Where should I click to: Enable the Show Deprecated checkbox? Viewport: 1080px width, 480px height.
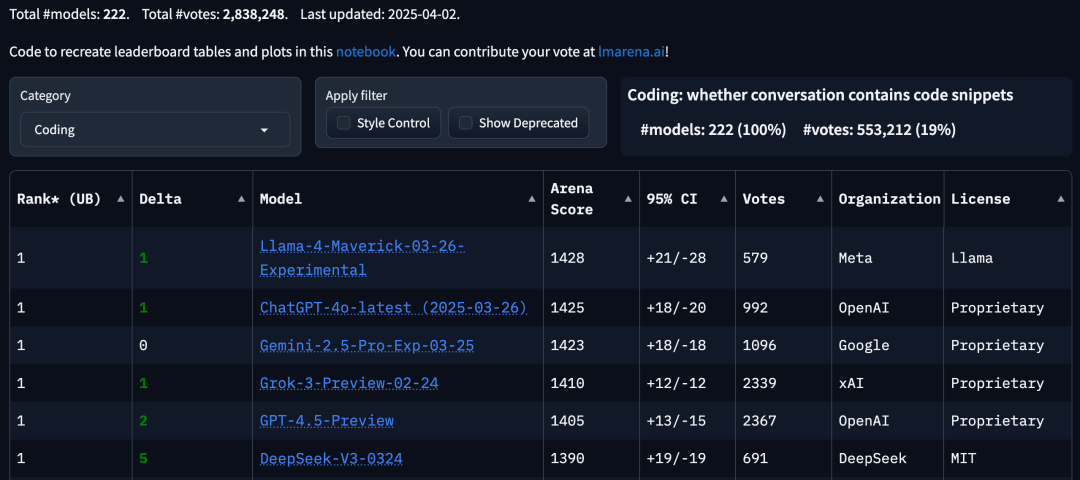coord(466,123)
